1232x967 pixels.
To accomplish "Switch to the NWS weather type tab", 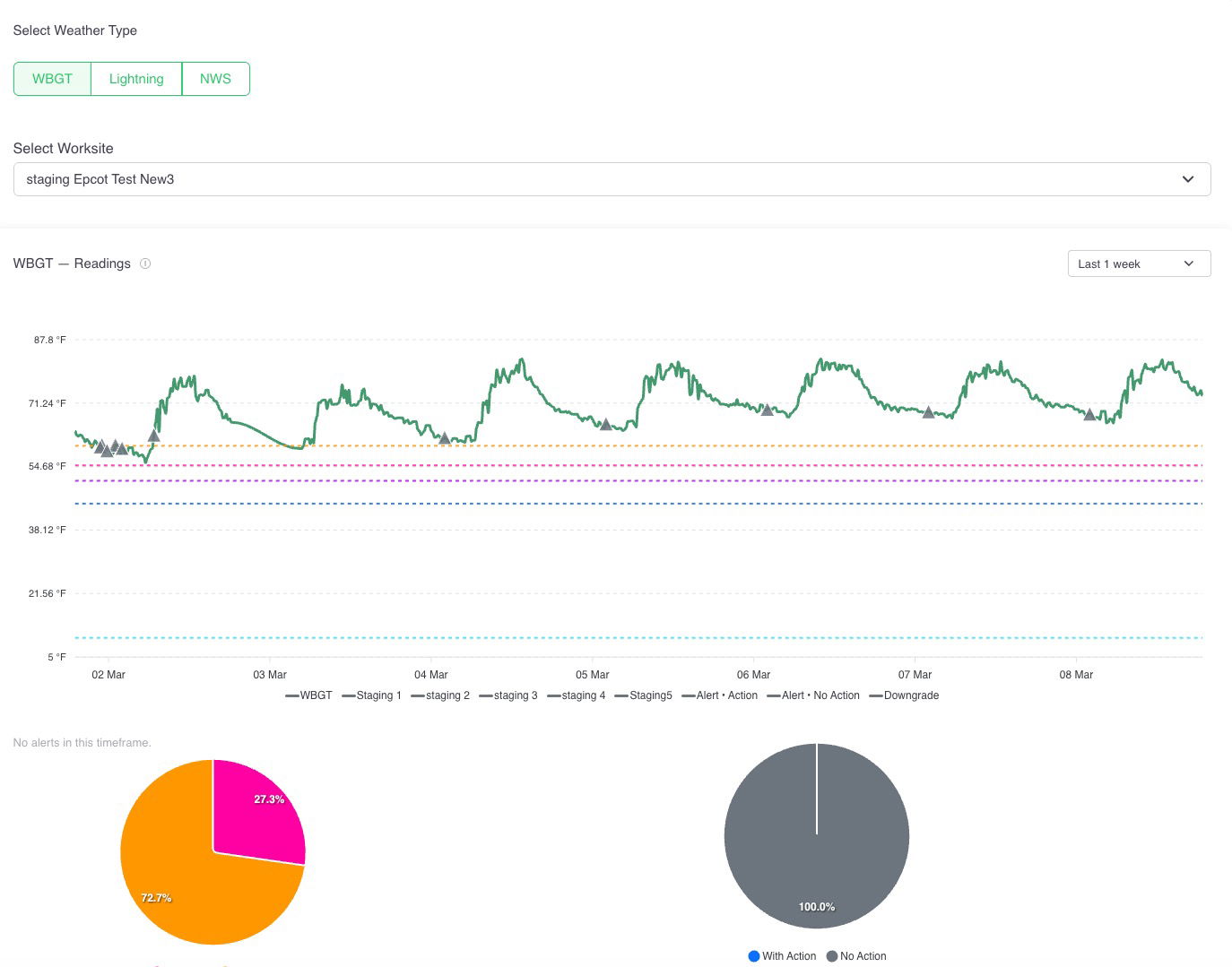I will [x=215, y=79].
